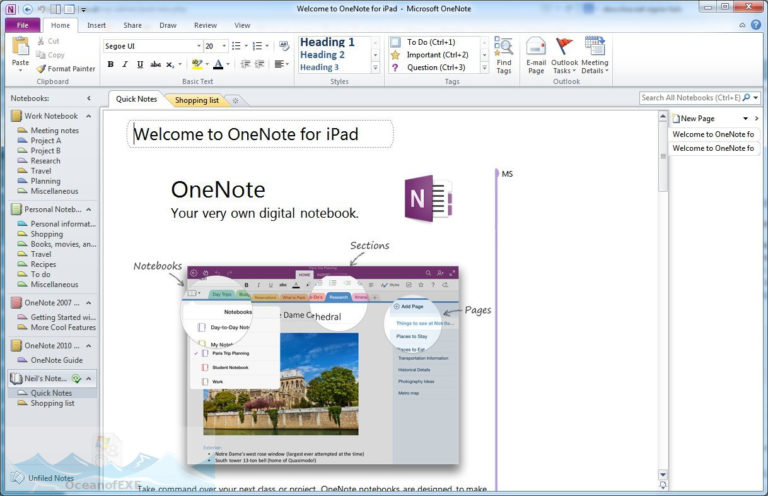Viewport: 768px width, 496px height.
Task: Apply the Heading 2 style
Action: pyautogui.click(x=322, y=55)
